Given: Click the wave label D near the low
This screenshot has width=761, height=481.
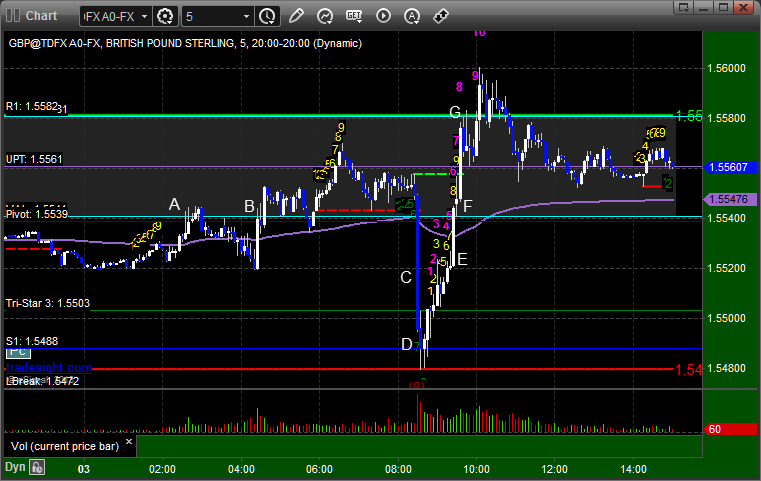Looking at the screenshot, I should click(407, 345).
